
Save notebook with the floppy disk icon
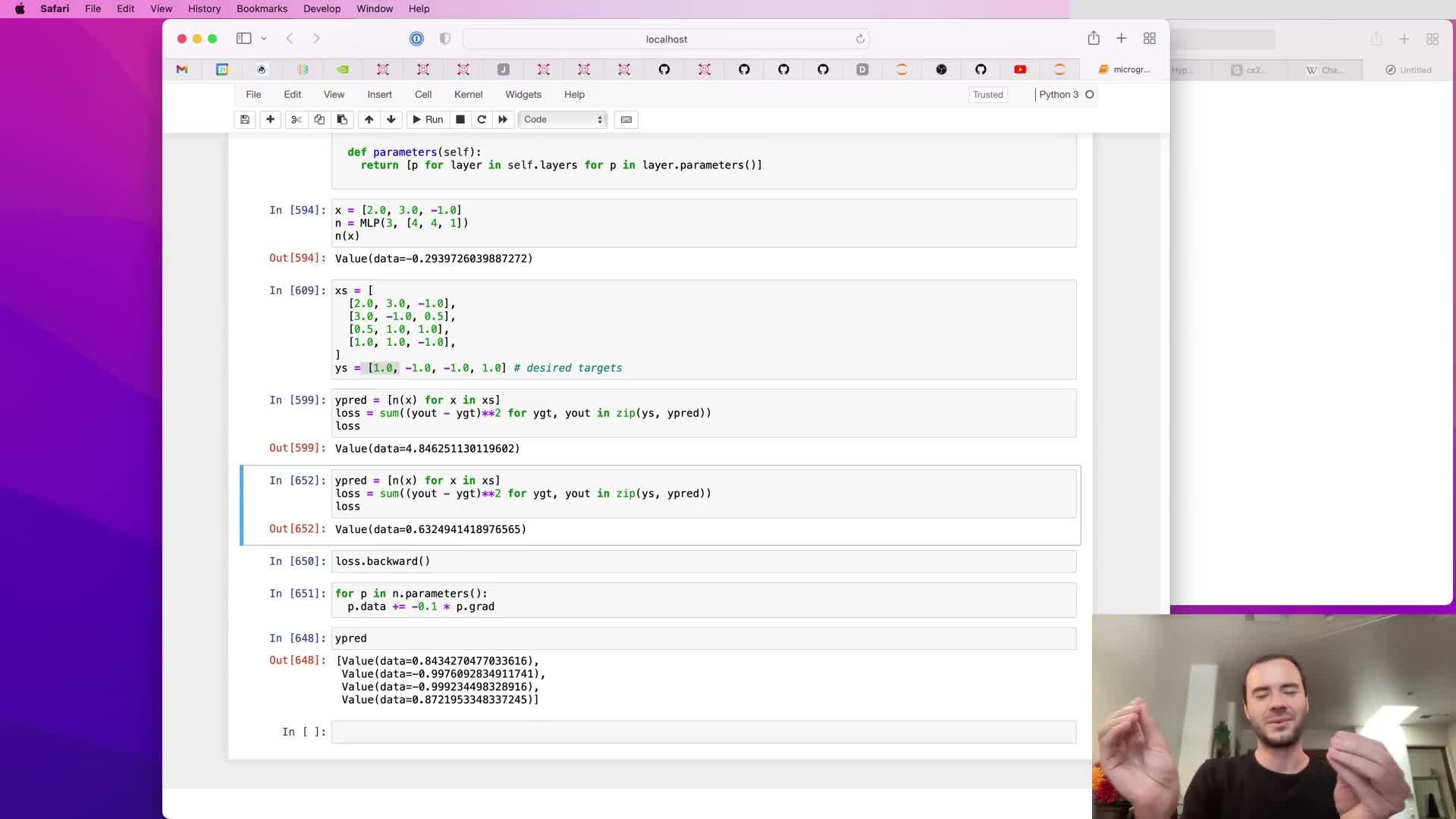pos(245,119)
